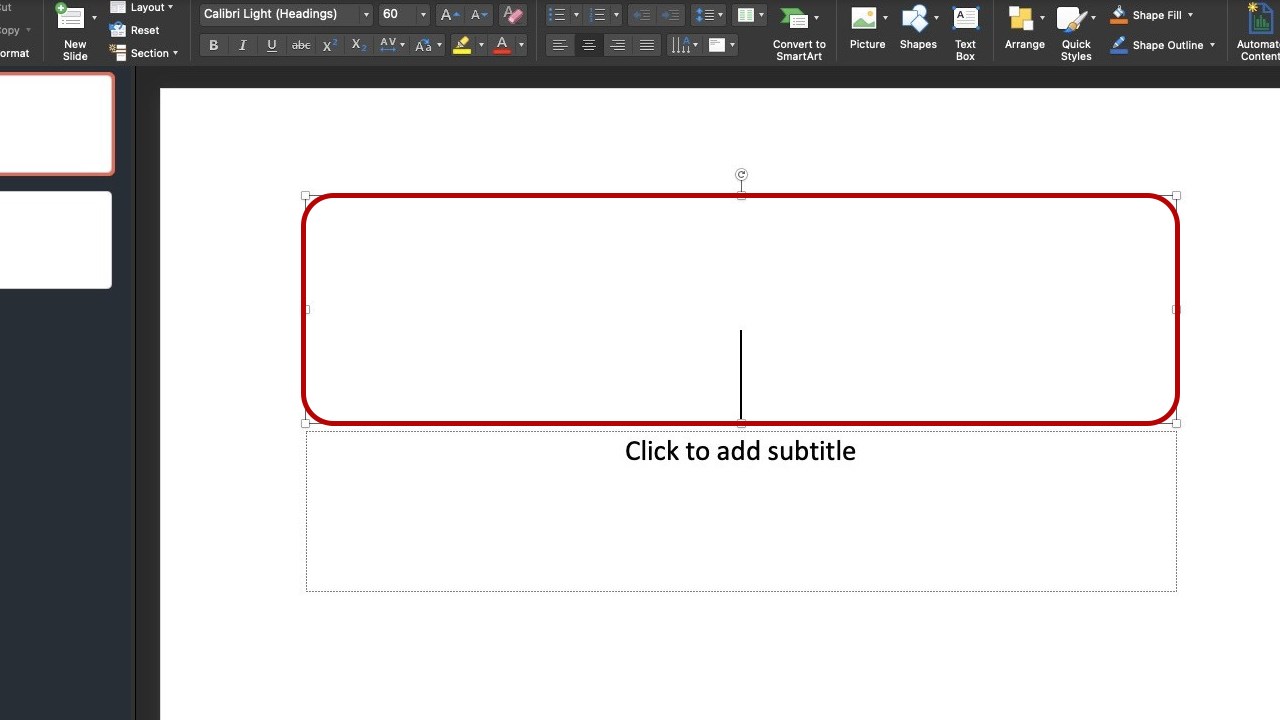The width and height of the screenshot is (1280, 720).
Task: Insert a Picture
Action: (867, 30)
